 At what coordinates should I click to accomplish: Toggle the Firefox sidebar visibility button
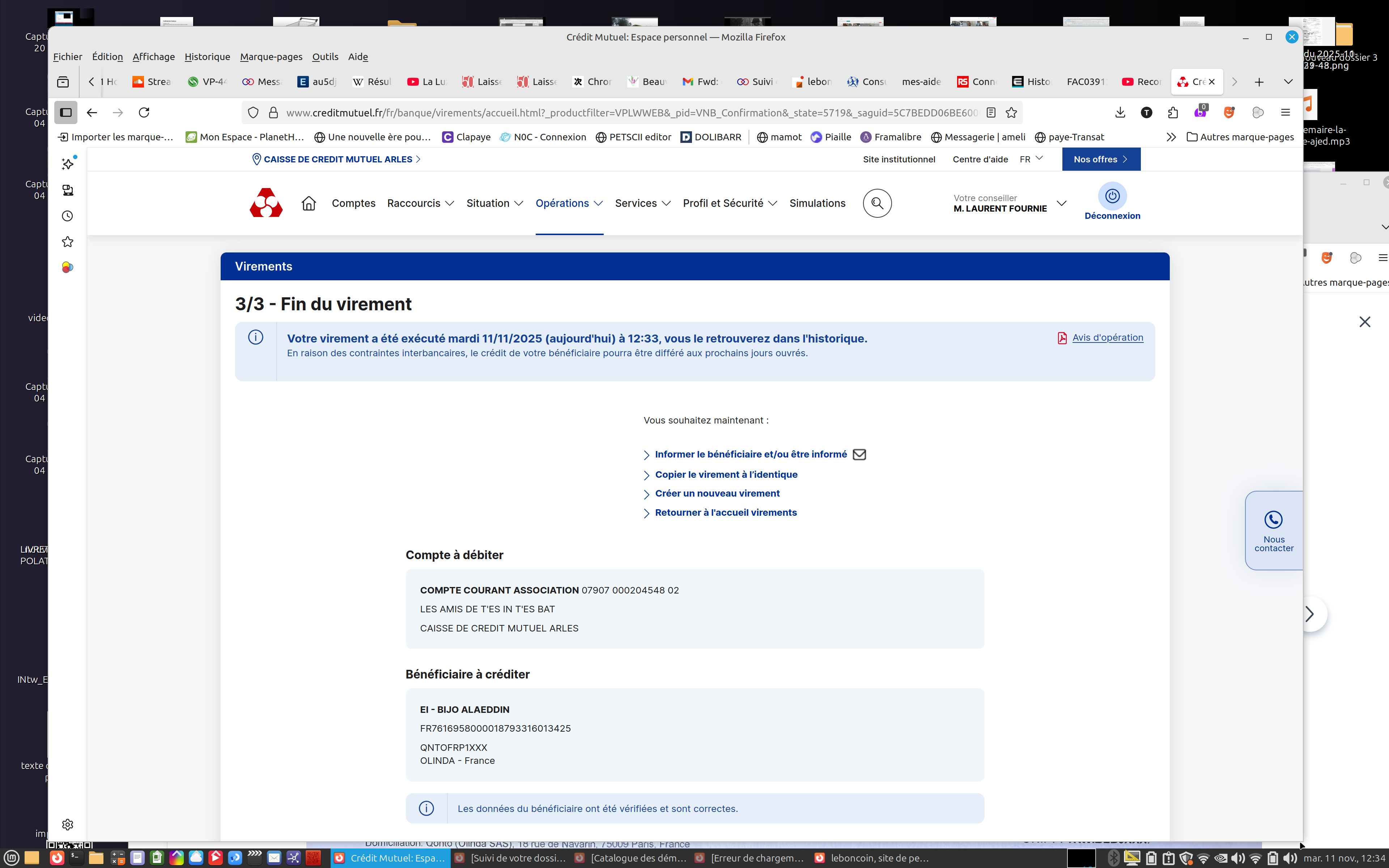coord(66,112)
